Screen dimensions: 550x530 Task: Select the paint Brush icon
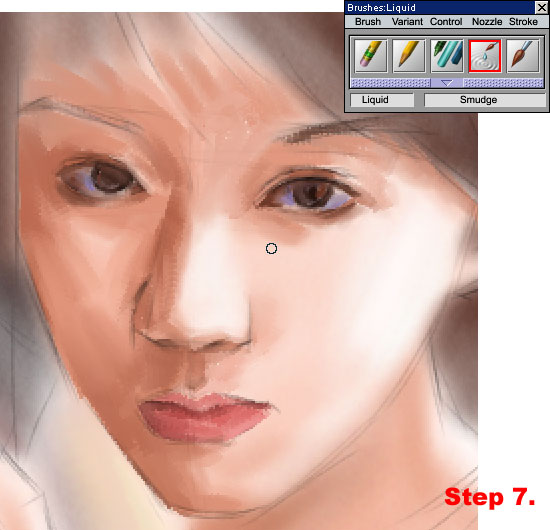[523, 56]
